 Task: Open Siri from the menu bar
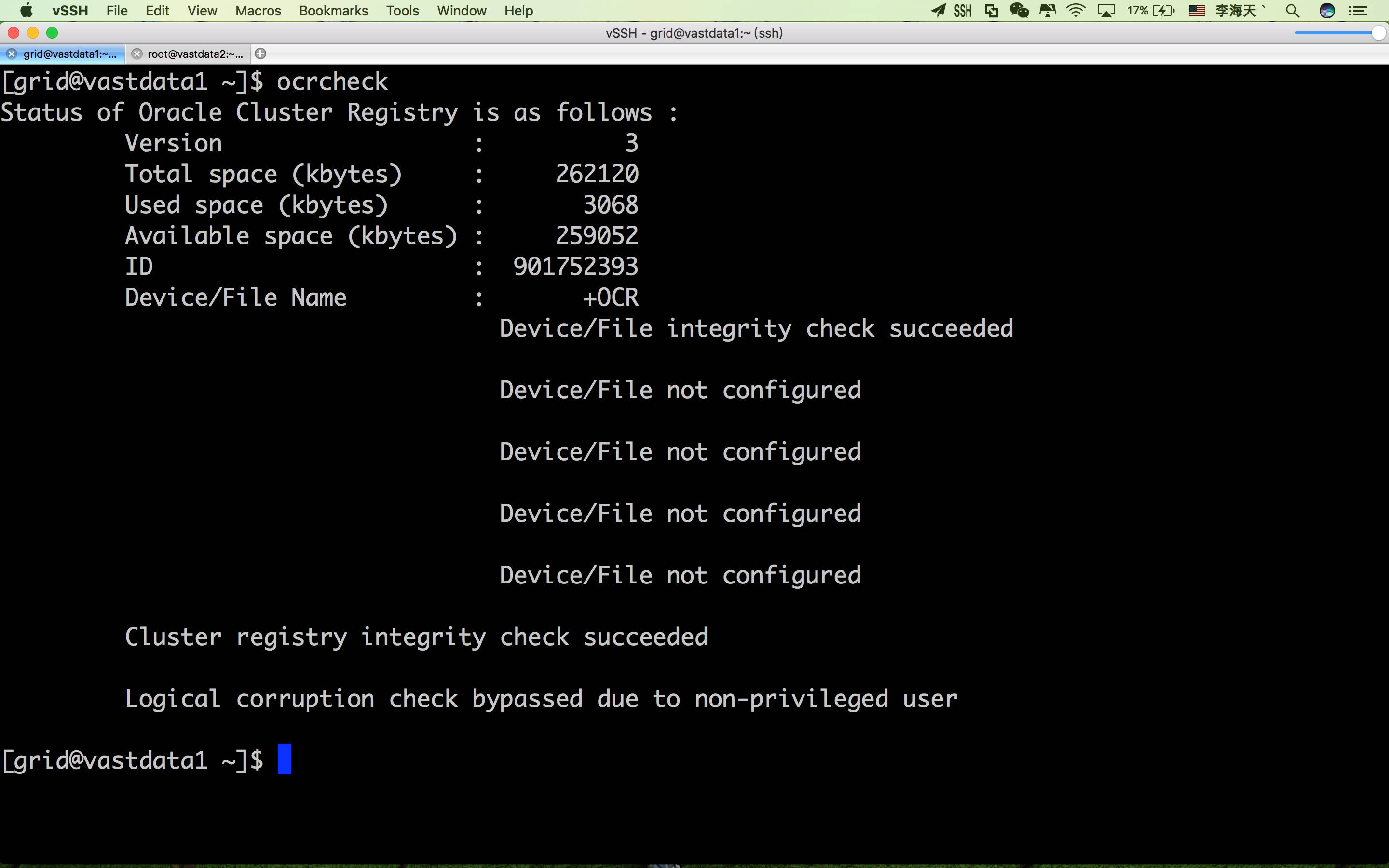pos(1327,10)
